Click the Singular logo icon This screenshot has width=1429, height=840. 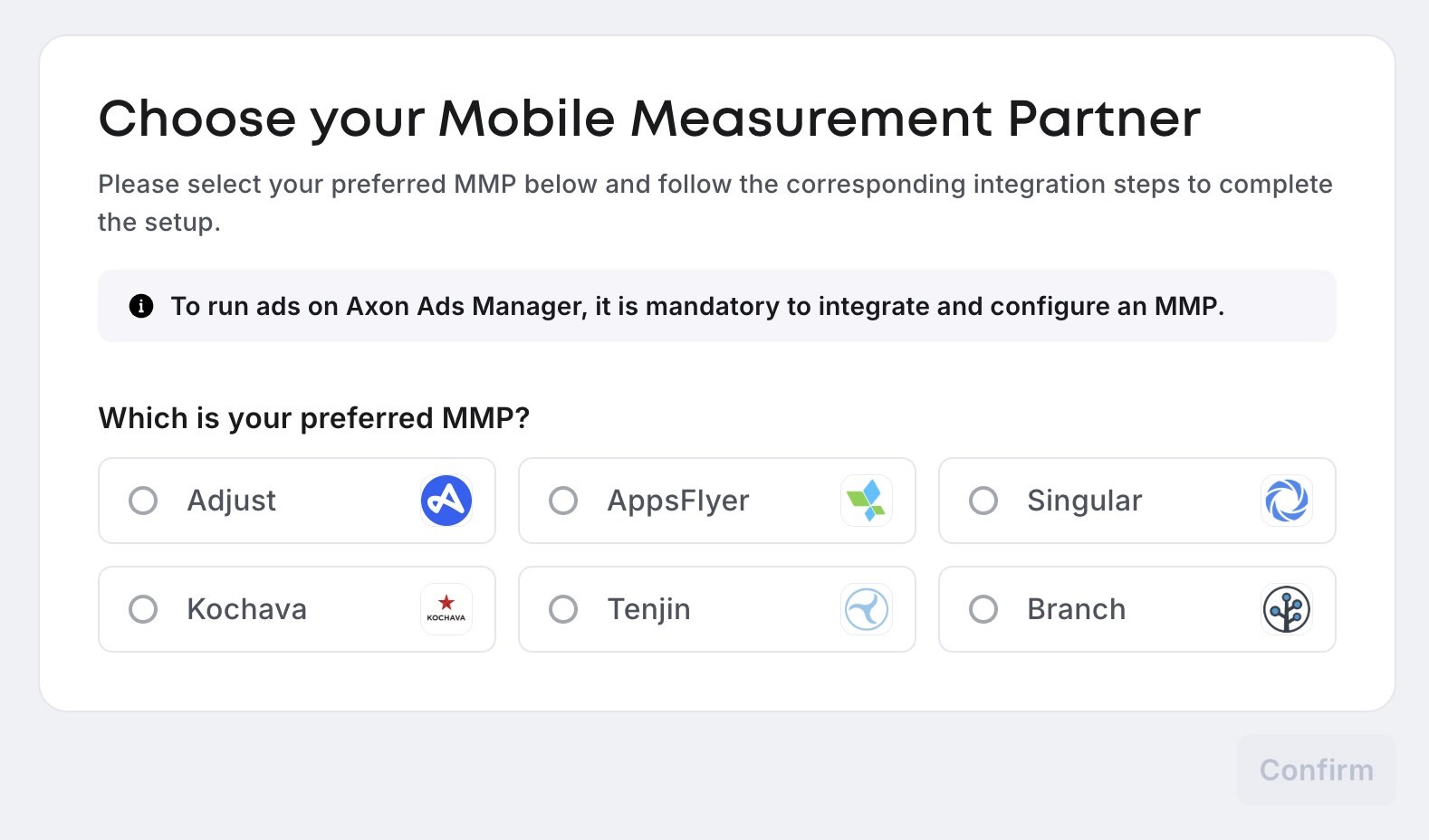click(1287, 500)
